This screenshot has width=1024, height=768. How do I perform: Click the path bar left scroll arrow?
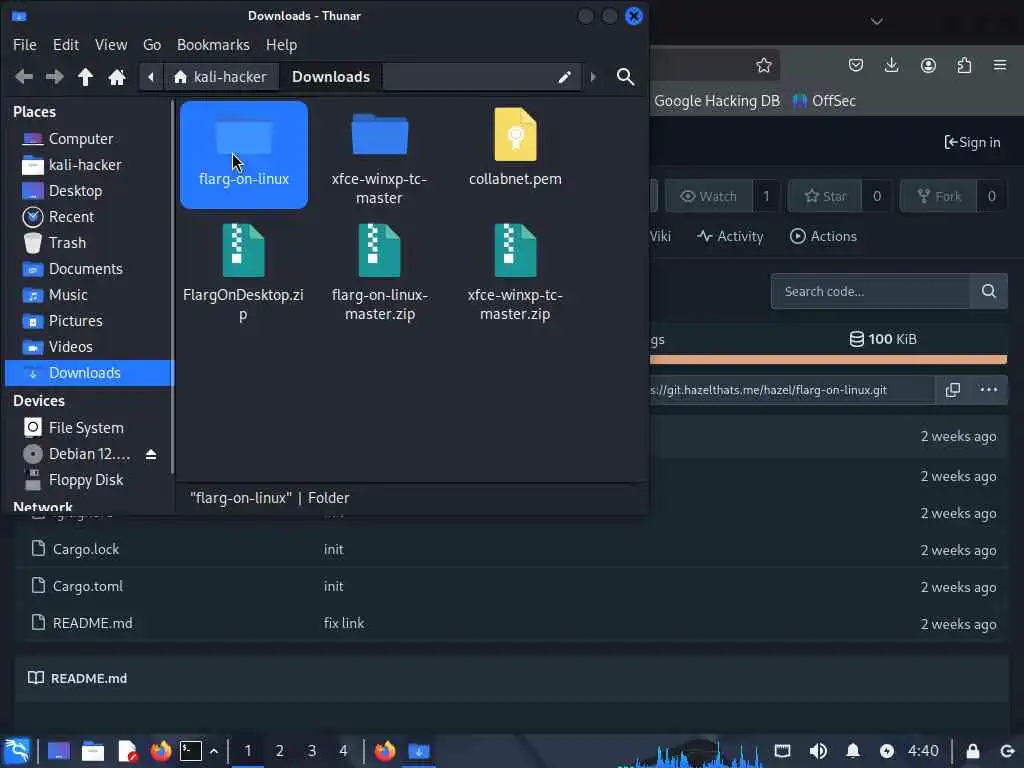151,77
